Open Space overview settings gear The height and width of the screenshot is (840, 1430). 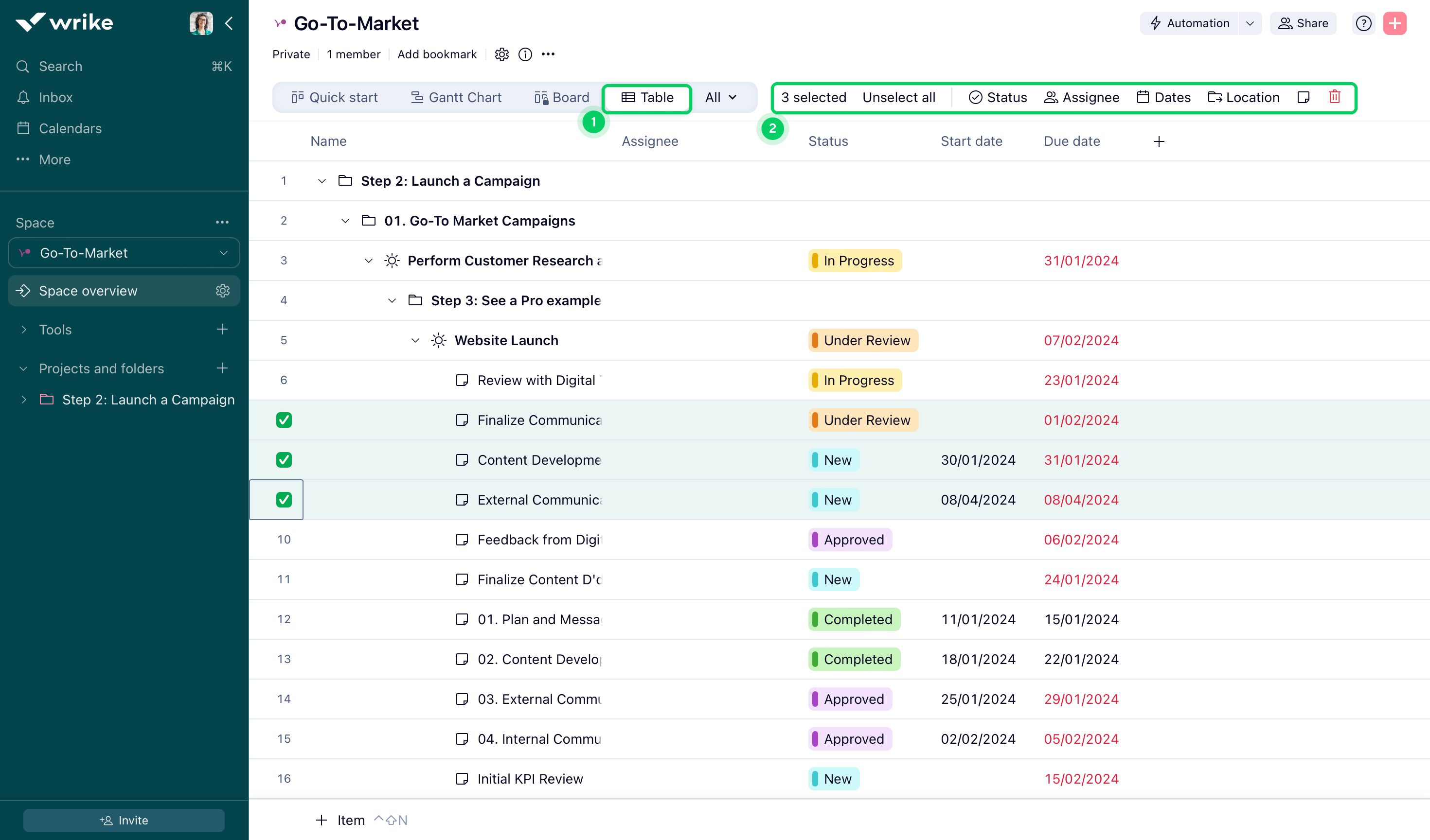(x=222, y=291)
